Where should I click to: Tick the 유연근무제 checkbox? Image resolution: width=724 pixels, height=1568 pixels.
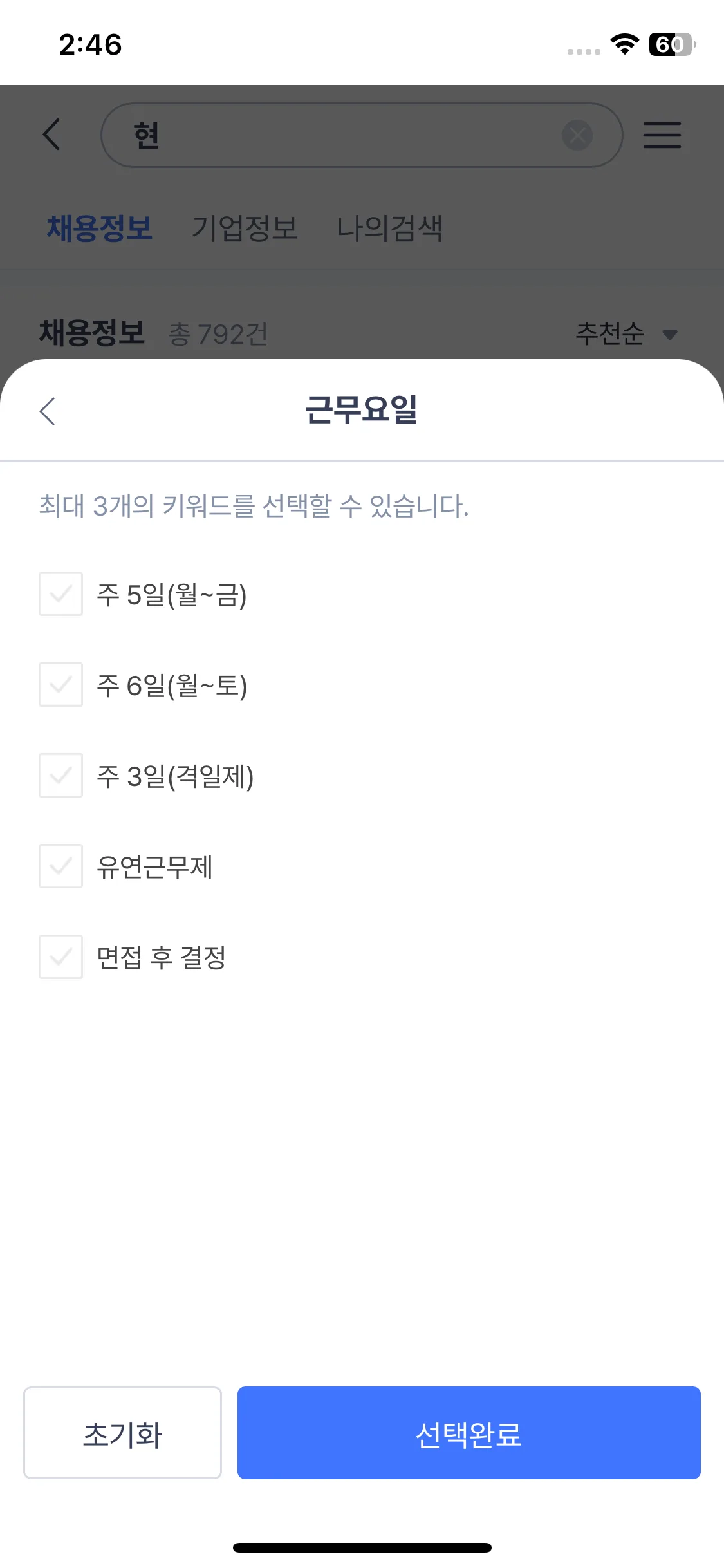click(61, 866)
